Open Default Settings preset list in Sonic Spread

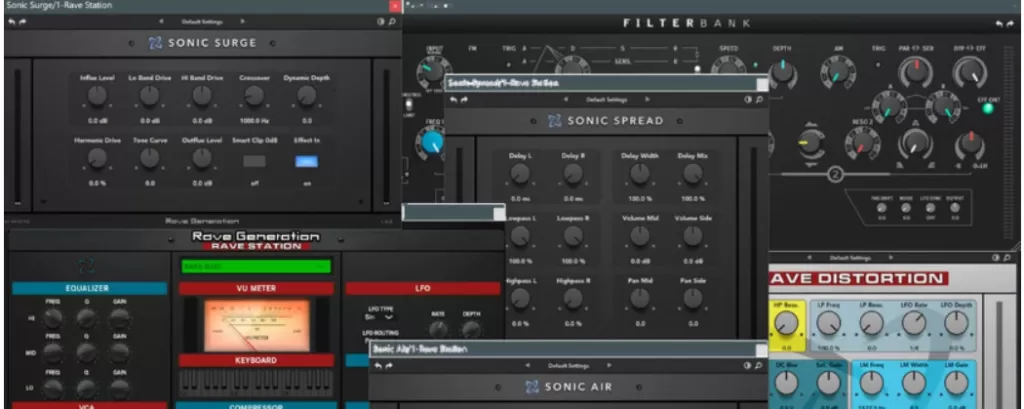click(607, 100)
